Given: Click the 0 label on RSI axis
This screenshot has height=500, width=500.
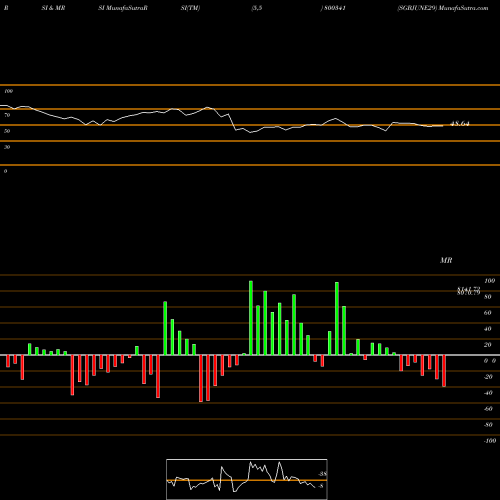Looking at the screenshot, I should pos(5,171).
